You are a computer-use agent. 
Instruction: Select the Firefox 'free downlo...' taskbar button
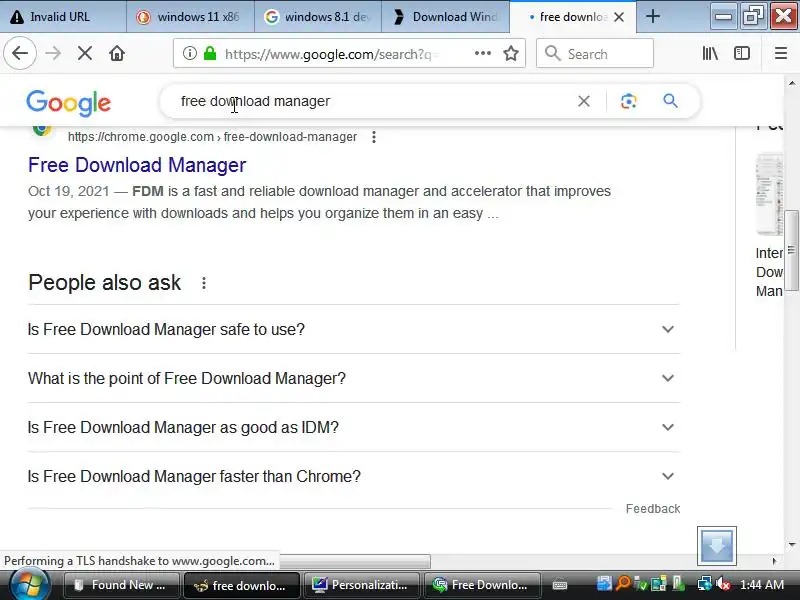click(241, 585)
